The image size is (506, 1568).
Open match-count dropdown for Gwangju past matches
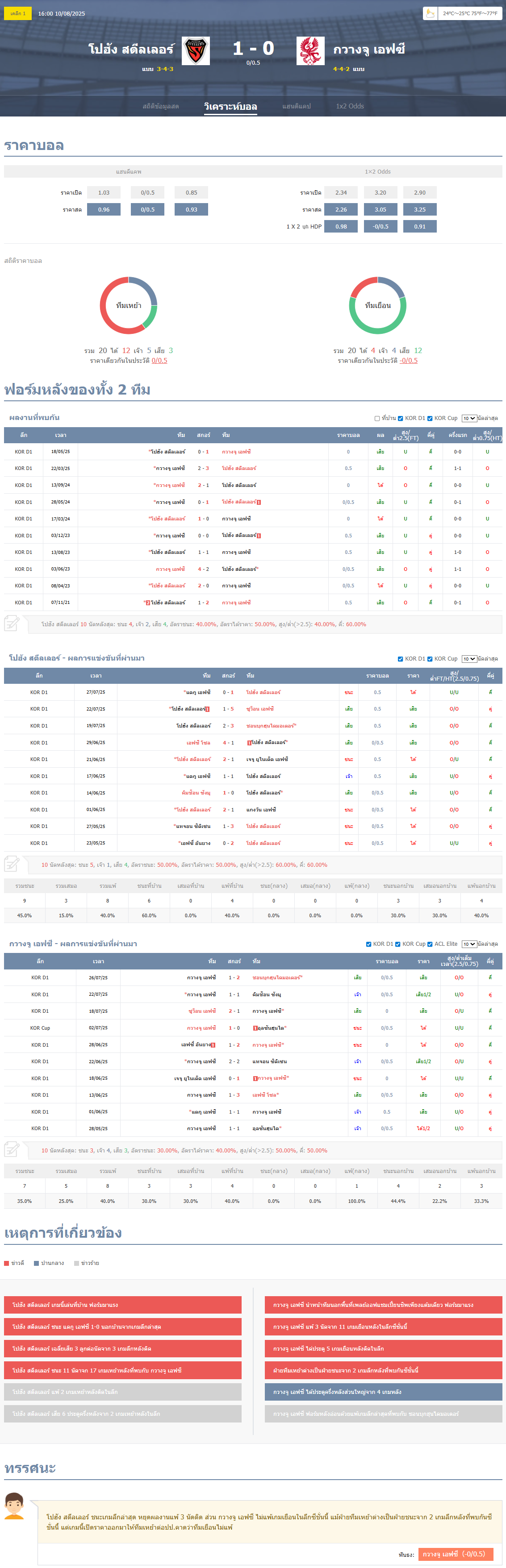click(x=469, y=944)
